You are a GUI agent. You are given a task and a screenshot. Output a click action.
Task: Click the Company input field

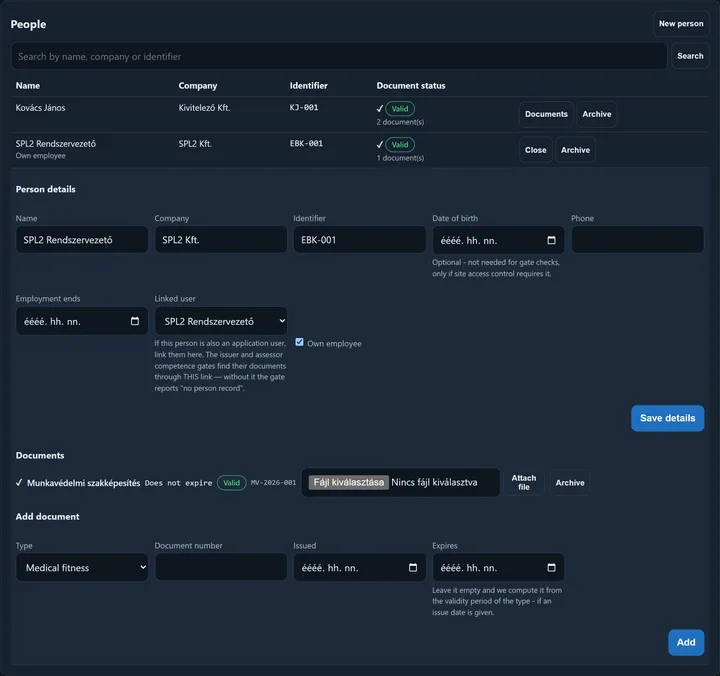pos(221,239)
